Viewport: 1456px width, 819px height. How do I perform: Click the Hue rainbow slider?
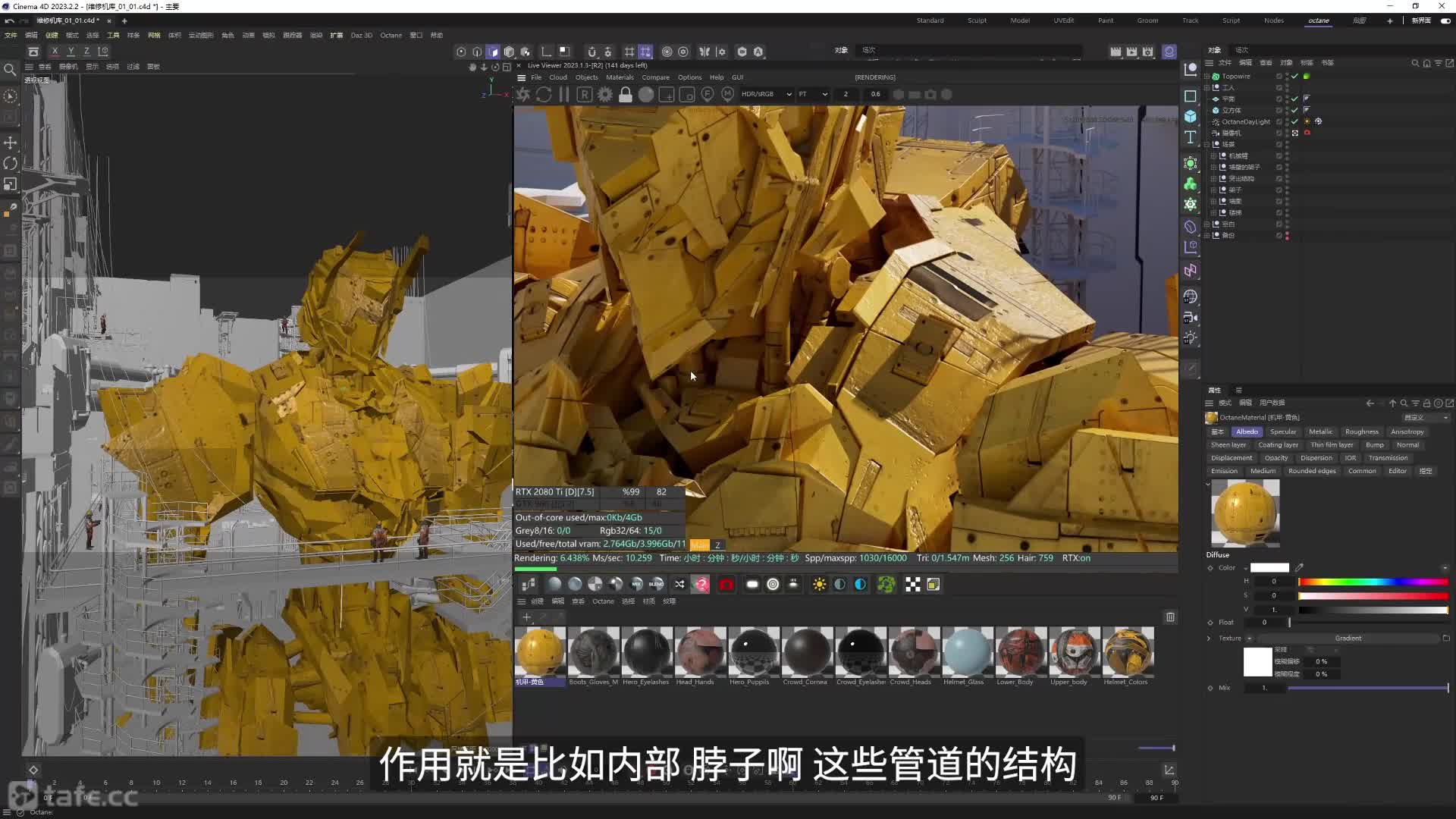click(x=1373, y=582)
